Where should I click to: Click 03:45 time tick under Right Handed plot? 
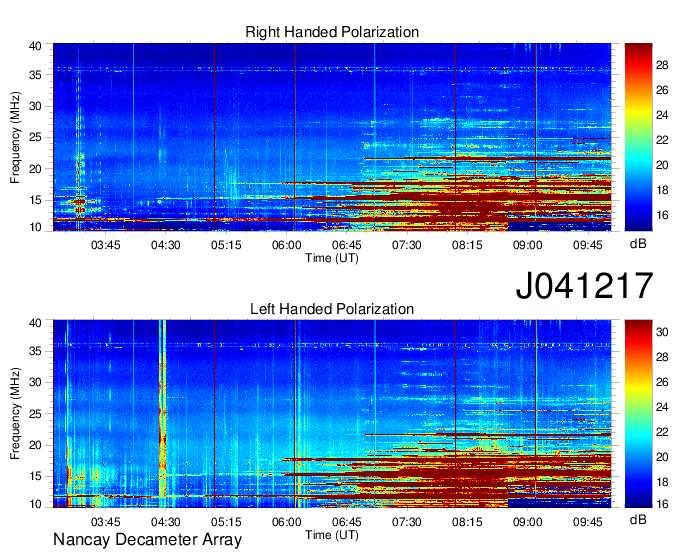tap(105, 245)
